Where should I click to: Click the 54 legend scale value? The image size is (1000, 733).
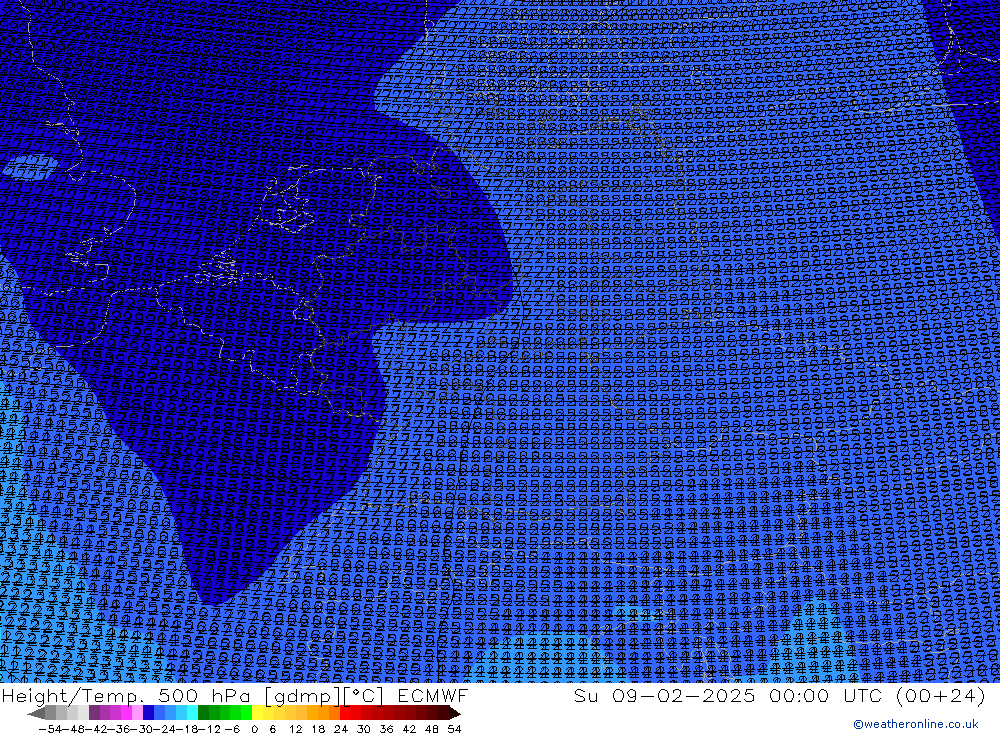[454, 729]
